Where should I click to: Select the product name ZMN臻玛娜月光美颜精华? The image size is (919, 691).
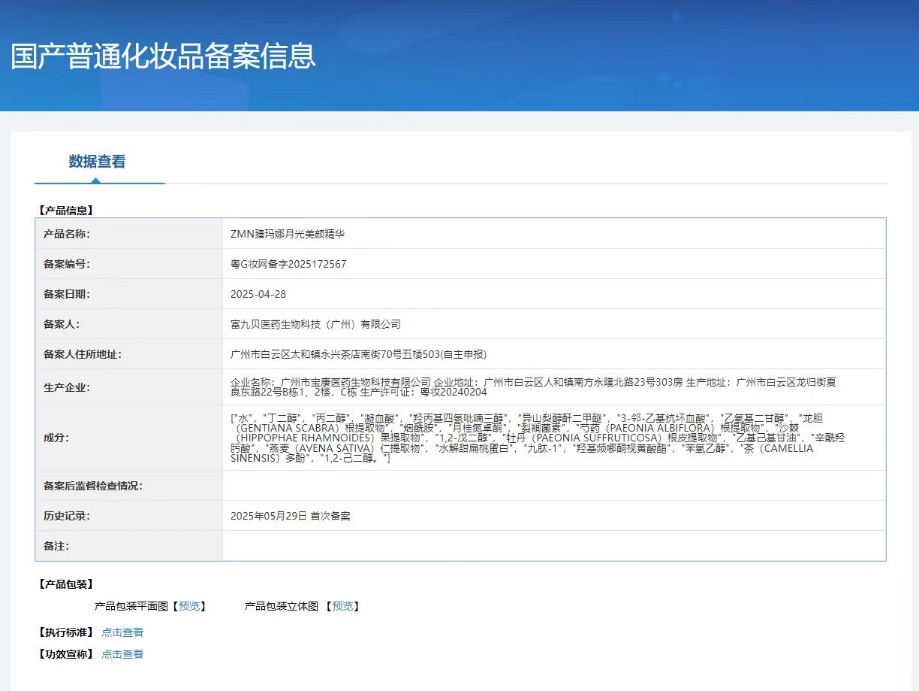[x=287, y=234]
